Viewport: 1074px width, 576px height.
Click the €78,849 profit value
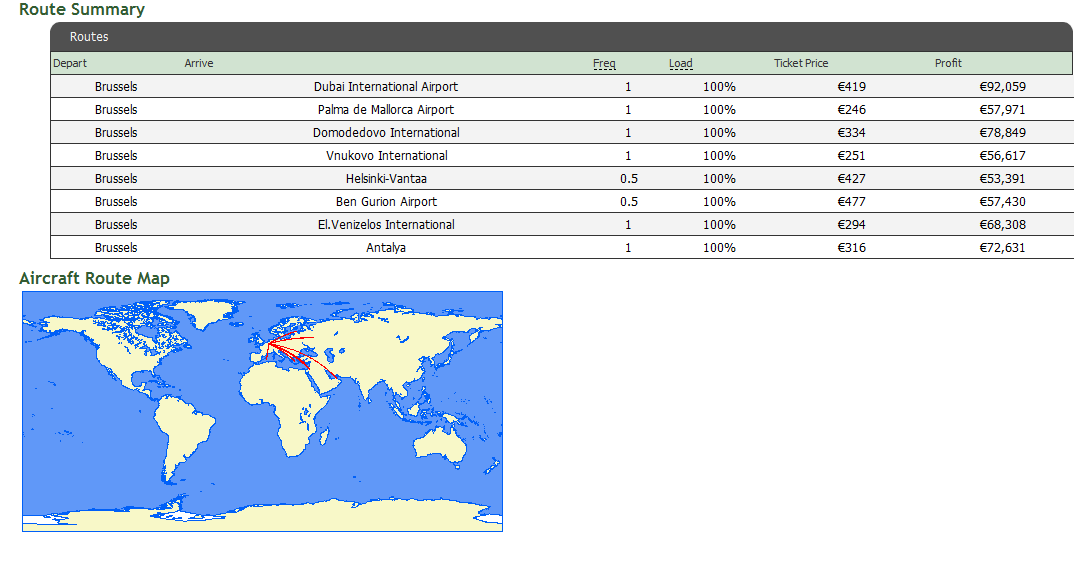tap(1002, 132)
